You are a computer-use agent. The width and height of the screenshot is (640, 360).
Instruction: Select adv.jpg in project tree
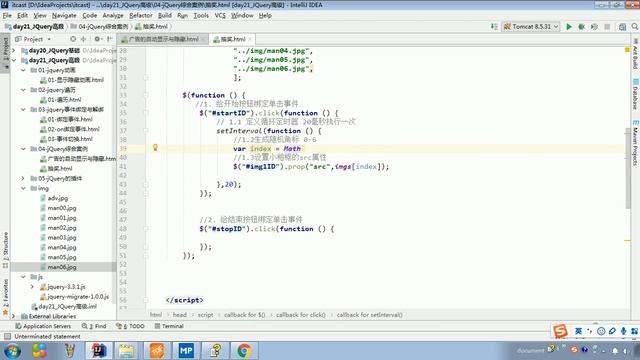tap(58, 198)
